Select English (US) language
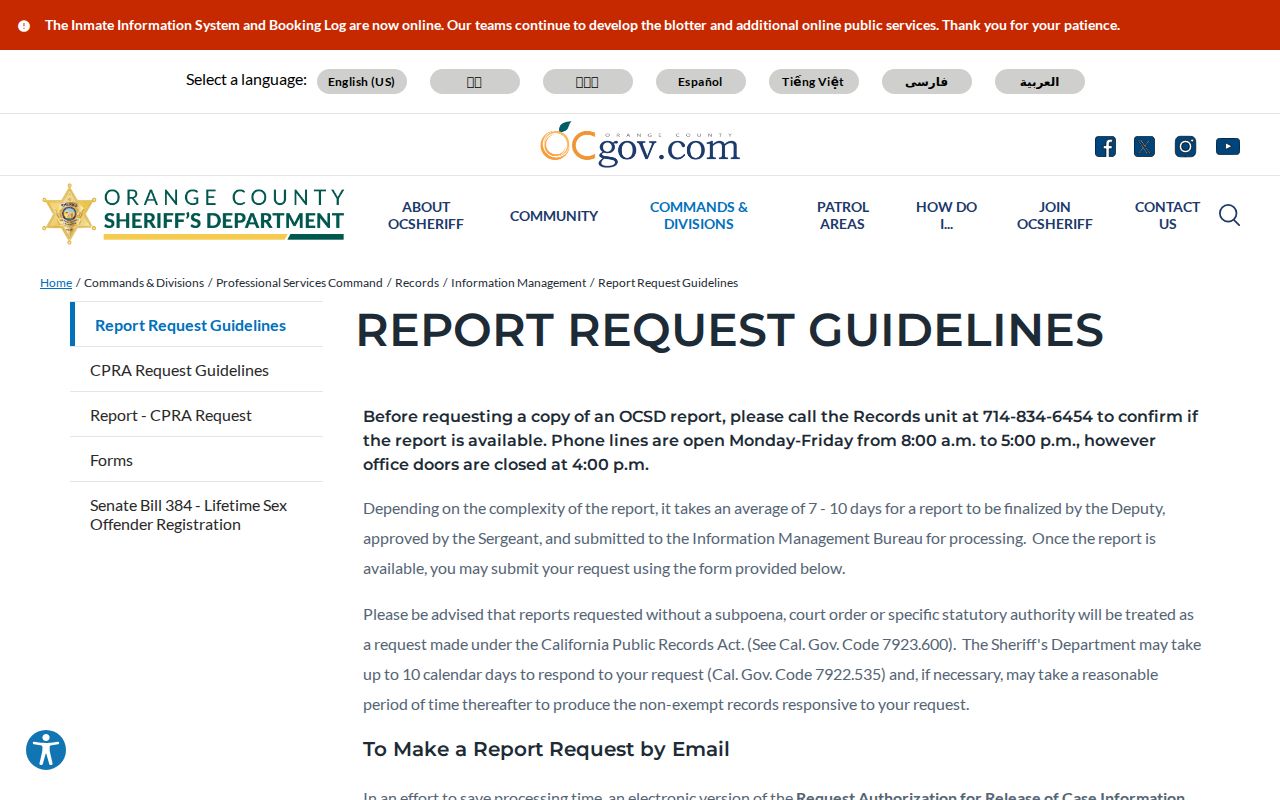Viewport: 1280px width, 800px height. coord(361,82)
